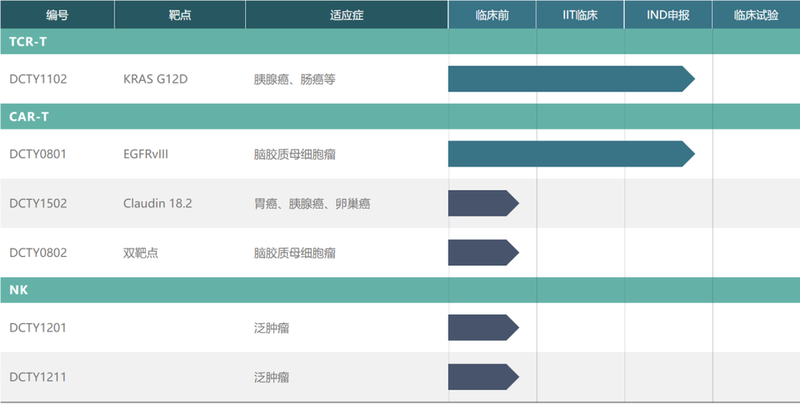800x404 pixels.
Task: Click the DCTY1102 progress arrow bar
Action: (570, 79)
